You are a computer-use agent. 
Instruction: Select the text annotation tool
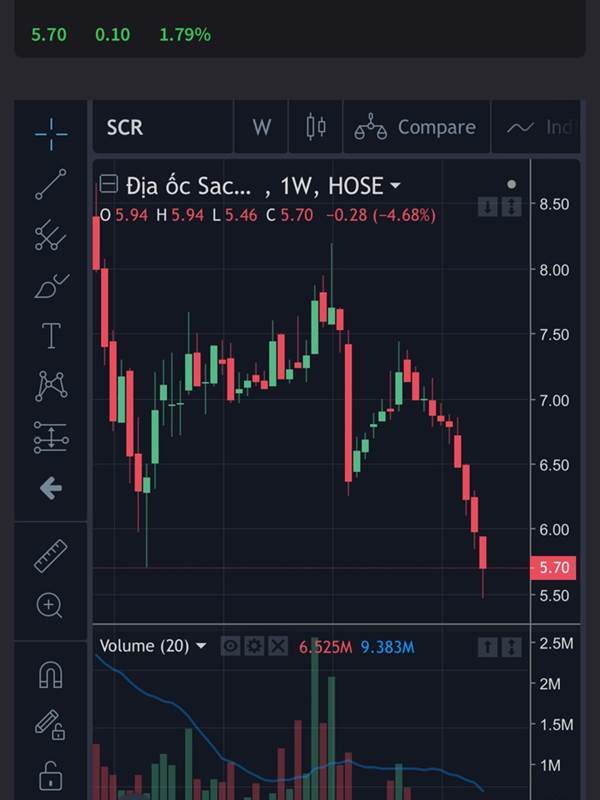51,336
